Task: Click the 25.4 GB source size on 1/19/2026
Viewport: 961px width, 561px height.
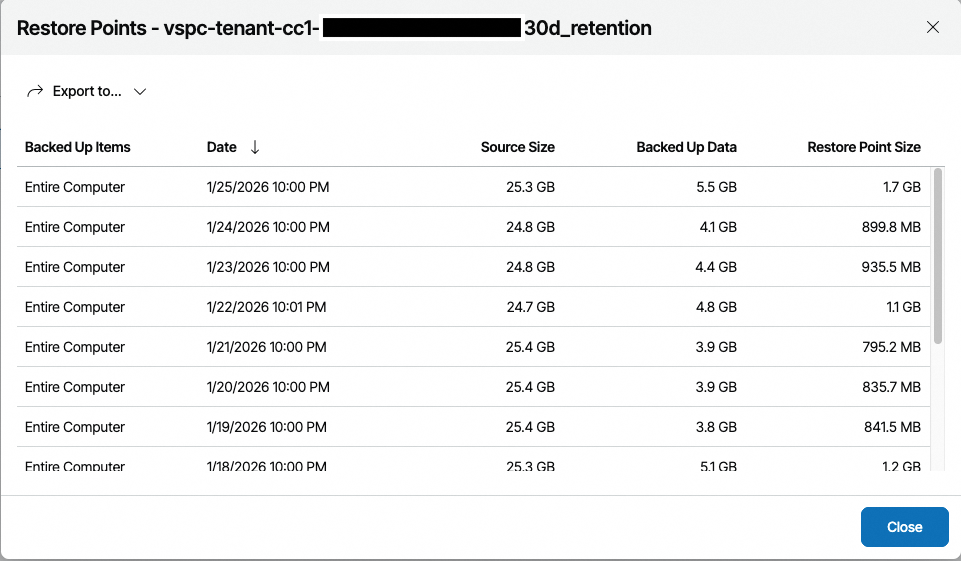Action: (530, 427)
